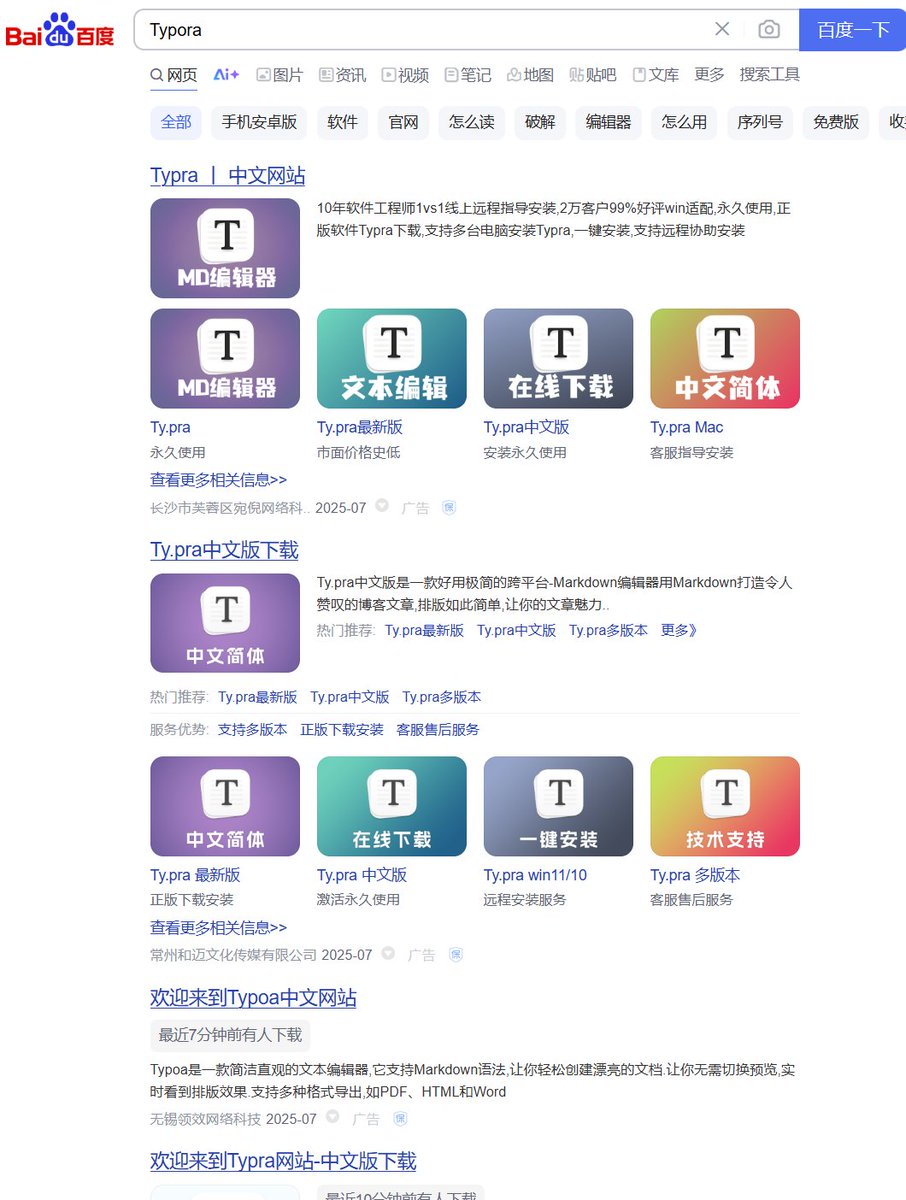Click 查看更多相关信息>> under 常州 ad
The height and width of the screenshot is (1200, 906).
[x=219, y=928]
